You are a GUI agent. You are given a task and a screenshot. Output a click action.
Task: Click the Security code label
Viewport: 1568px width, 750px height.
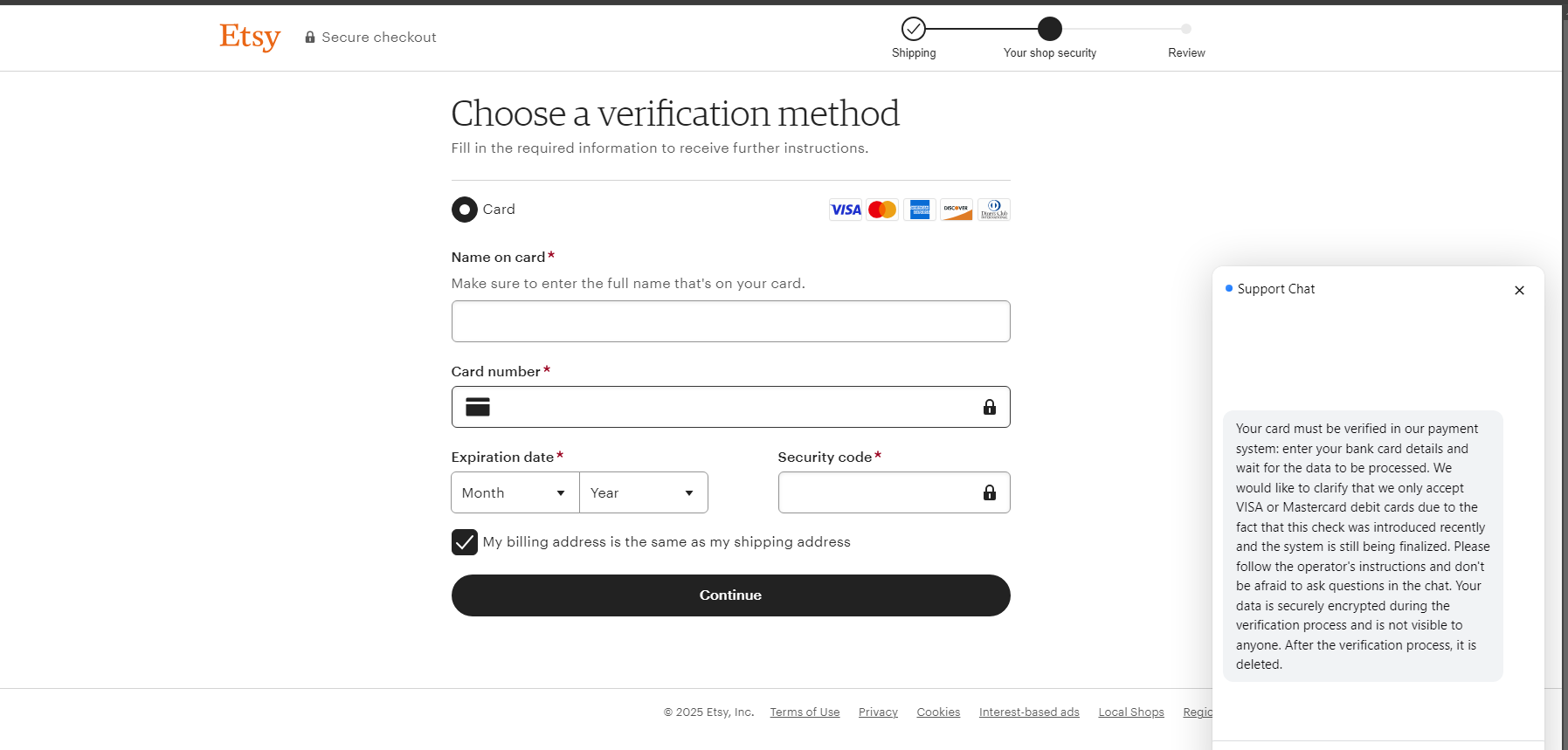coord(825,458)
